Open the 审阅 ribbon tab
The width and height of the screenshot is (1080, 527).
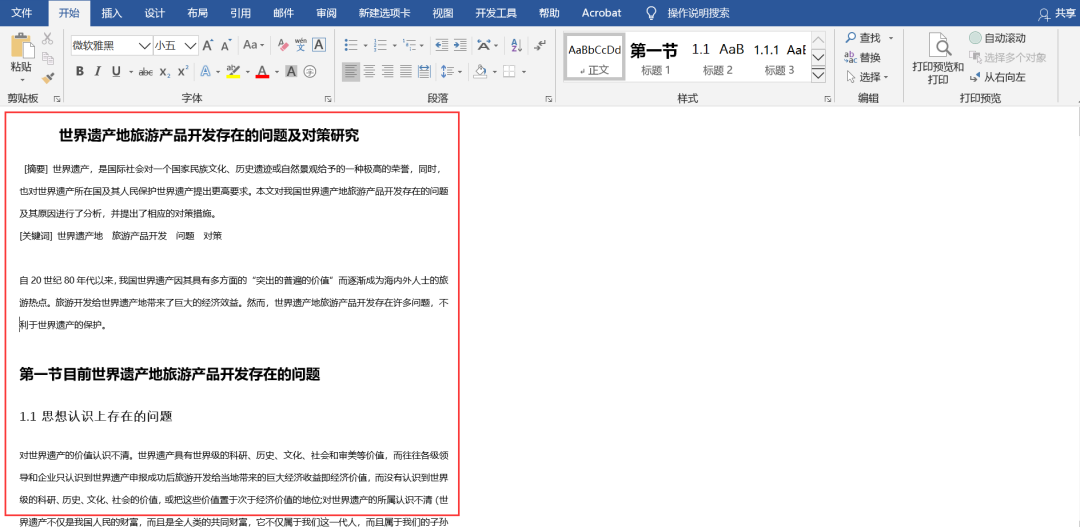[326, 13]
